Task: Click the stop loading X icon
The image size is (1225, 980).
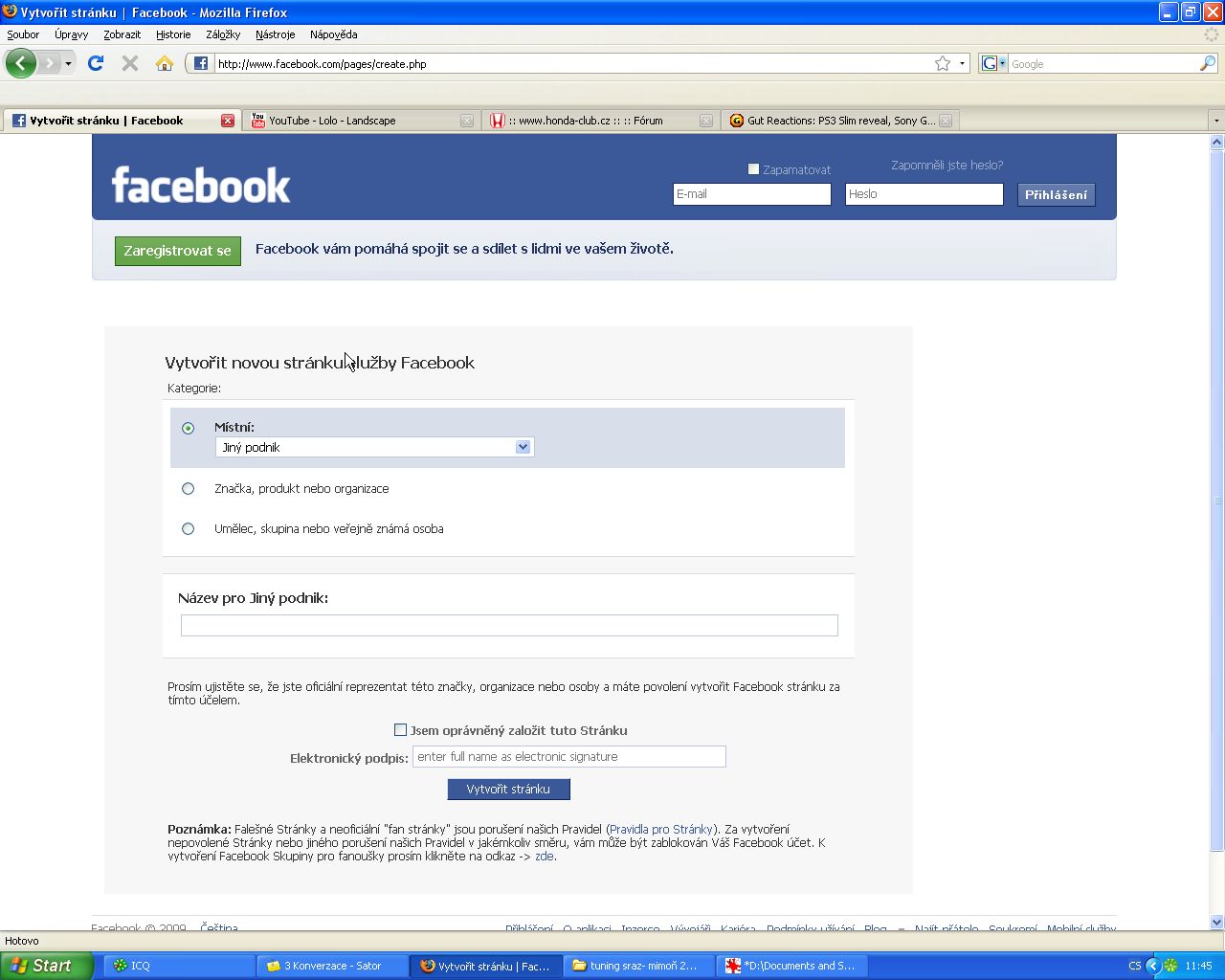Action: click(130, 64)
